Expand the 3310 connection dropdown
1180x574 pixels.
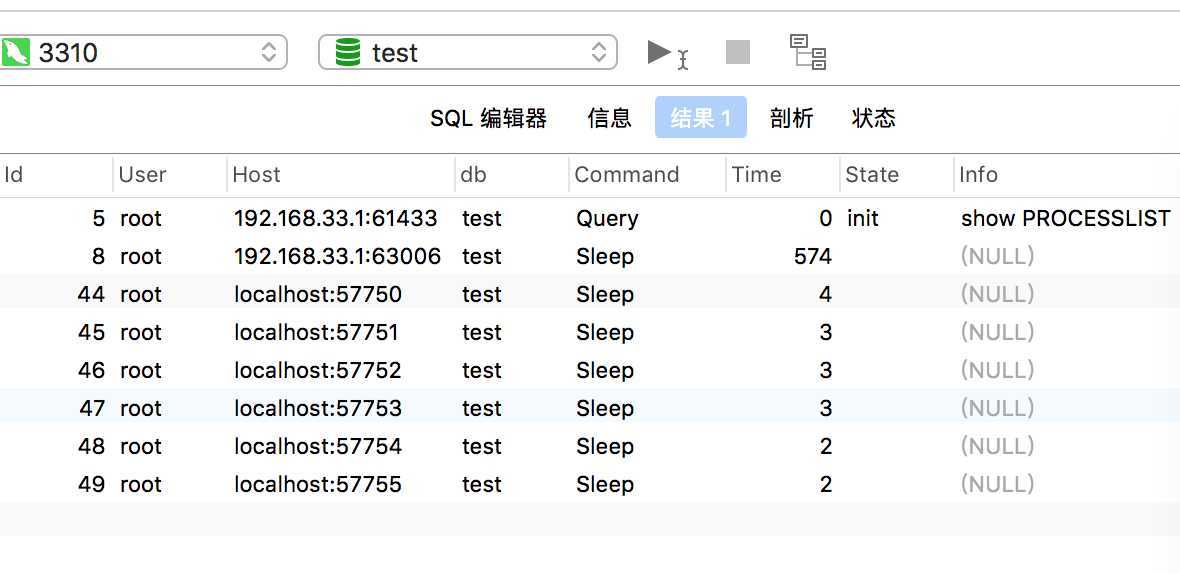143,53
